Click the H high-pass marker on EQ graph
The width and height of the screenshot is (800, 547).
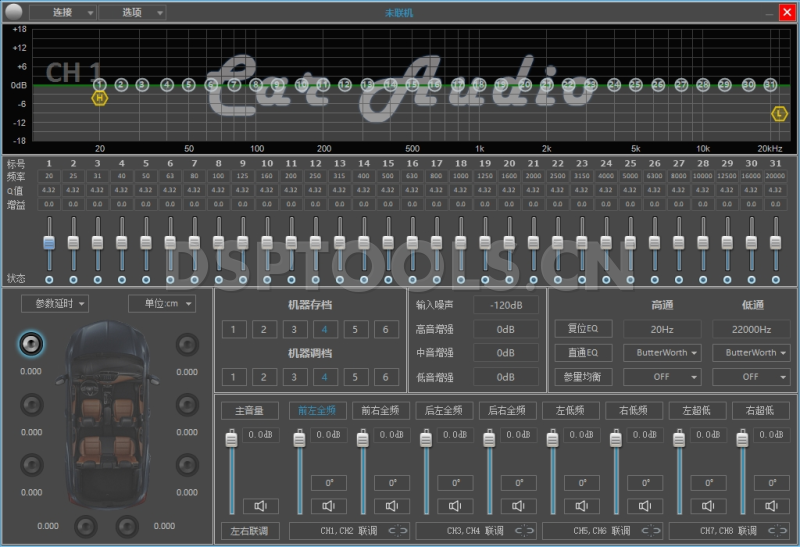pyautogui.click(x=99, y=98)
